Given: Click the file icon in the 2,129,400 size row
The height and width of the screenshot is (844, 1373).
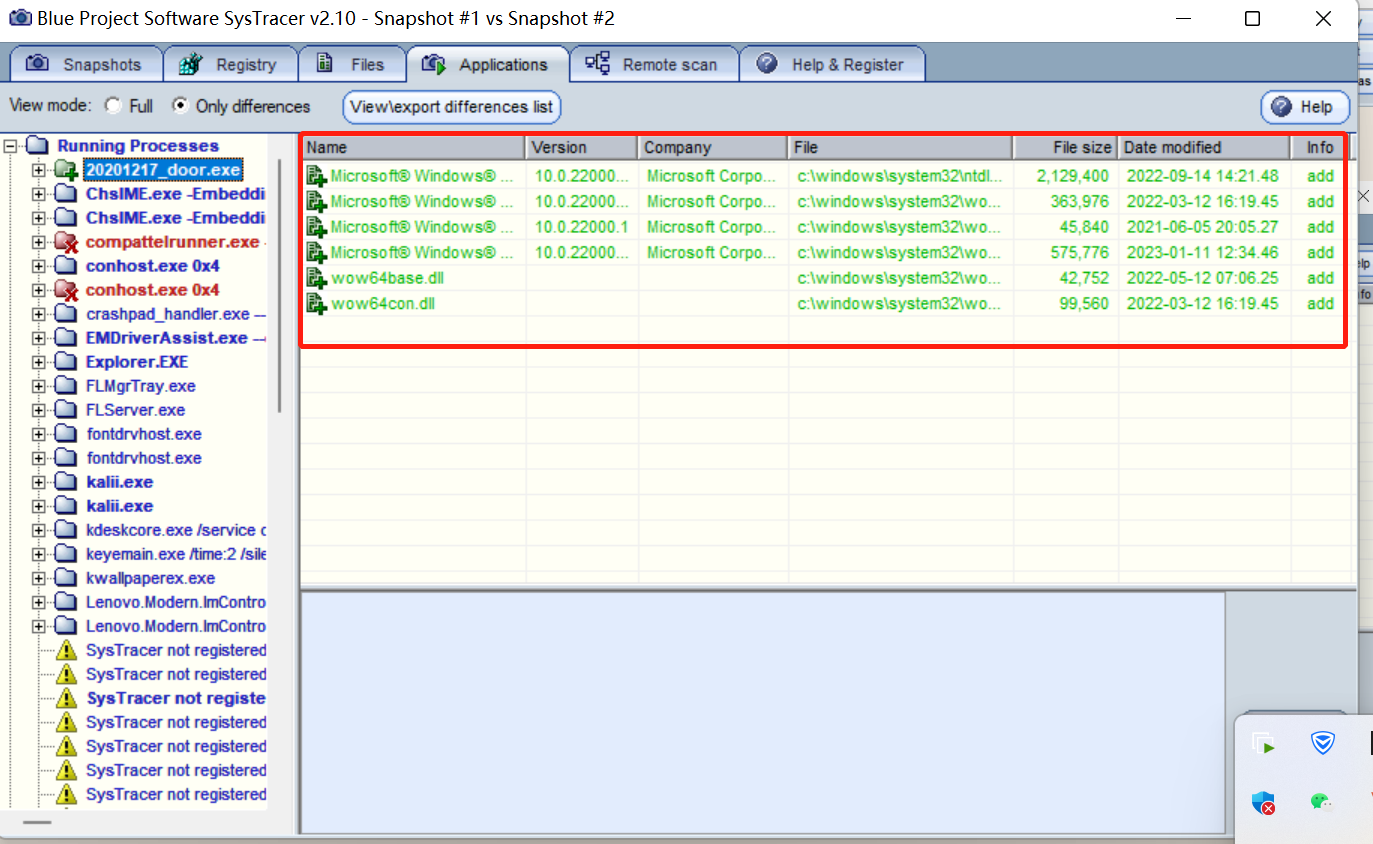Looking at the screenshot, I should pos(317,177).
